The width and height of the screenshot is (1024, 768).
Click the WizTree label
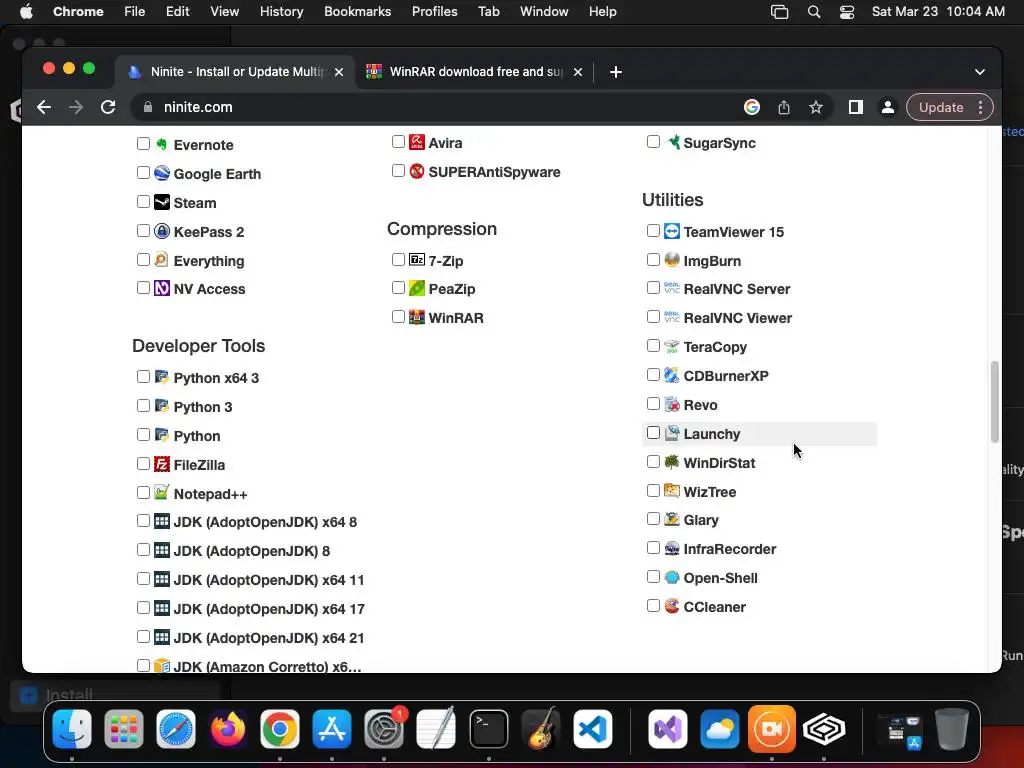709,492
